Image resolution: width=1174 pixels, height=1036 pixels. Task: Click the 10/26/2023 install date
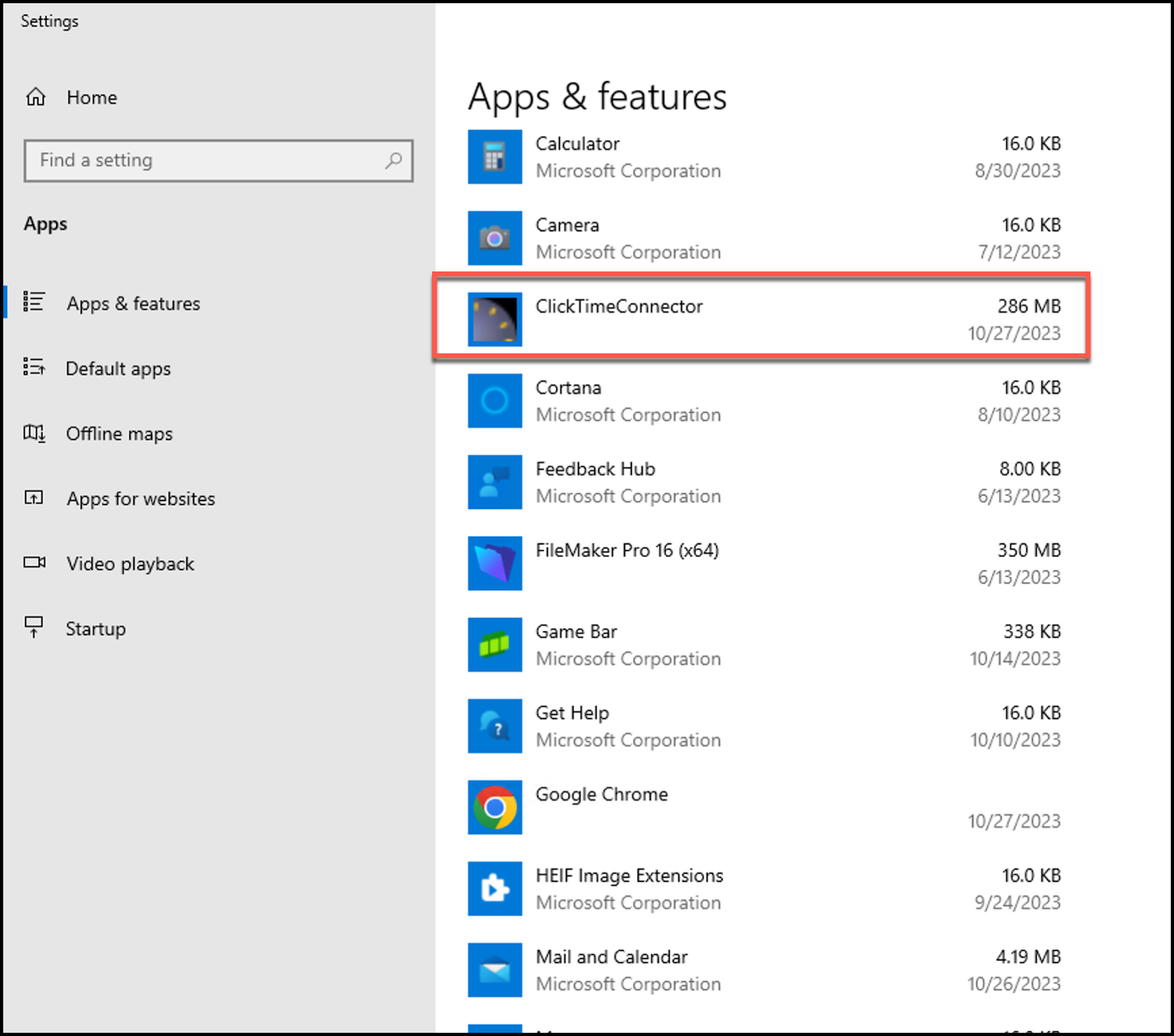pyautogui.click(x=1015, y=985)
